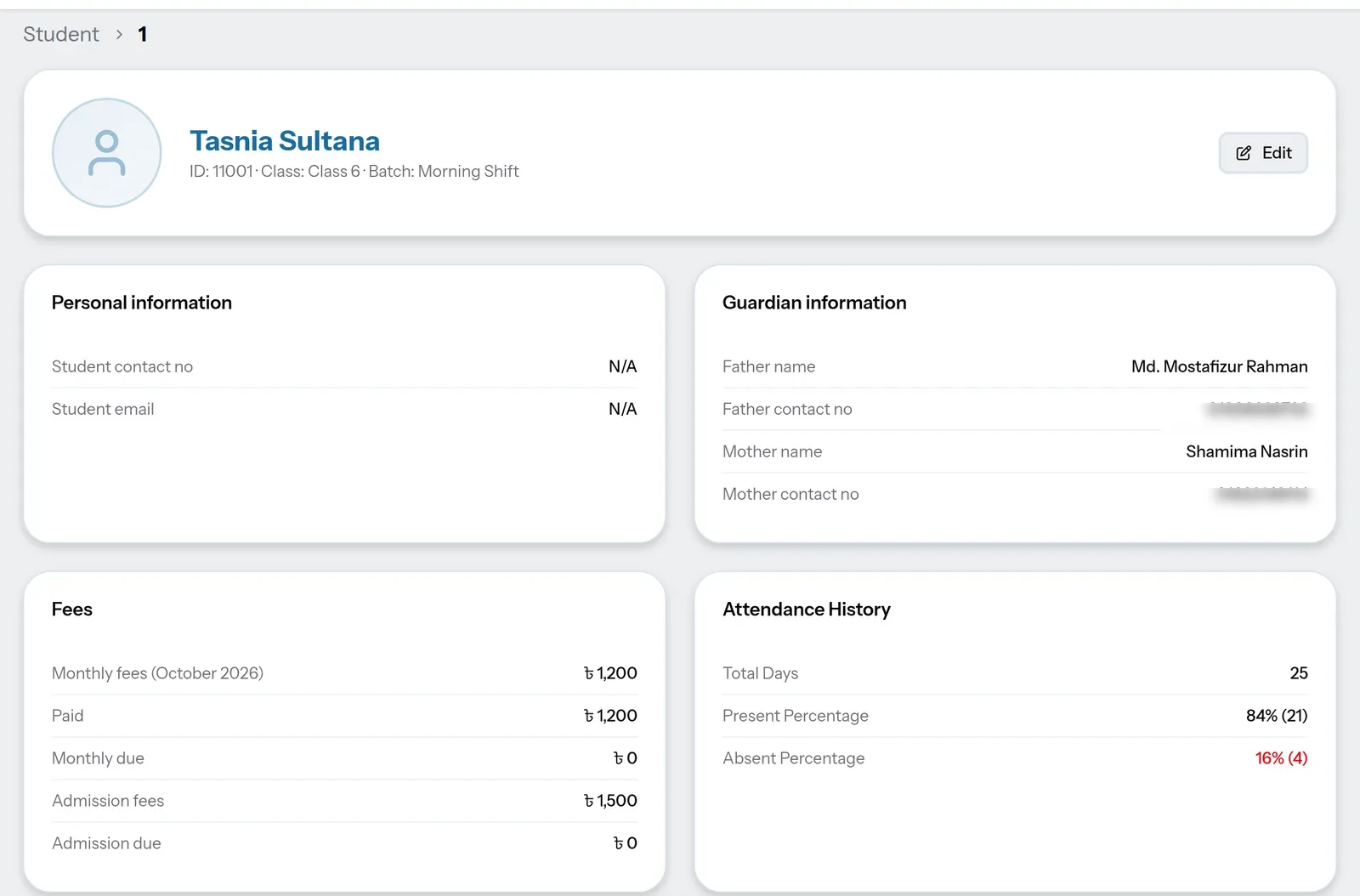
Task: Click the Guardian information heading
Action: 814,303
